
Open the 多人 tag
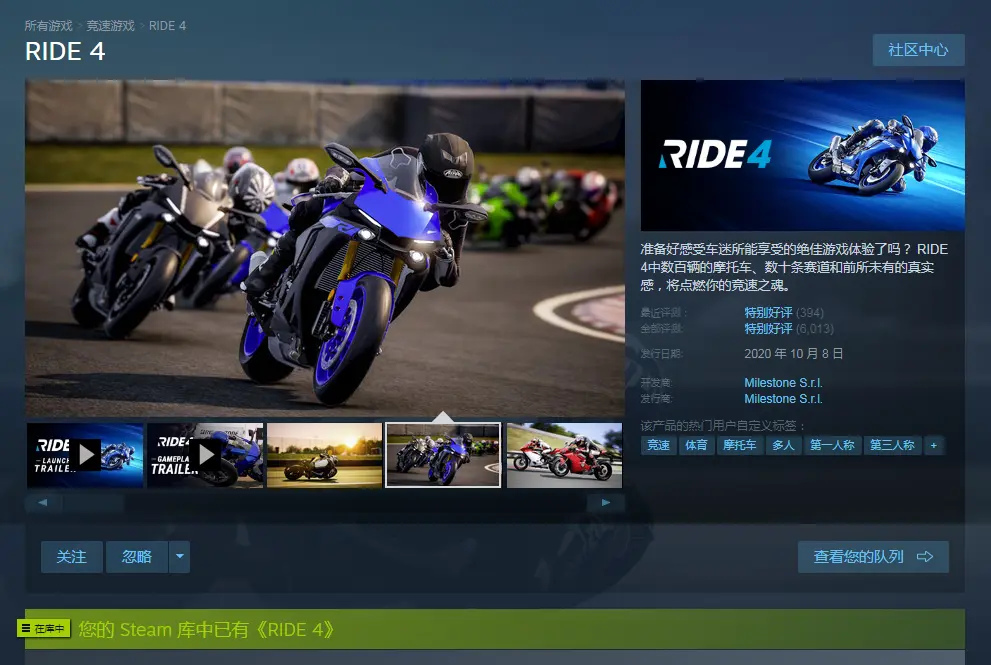783,445
